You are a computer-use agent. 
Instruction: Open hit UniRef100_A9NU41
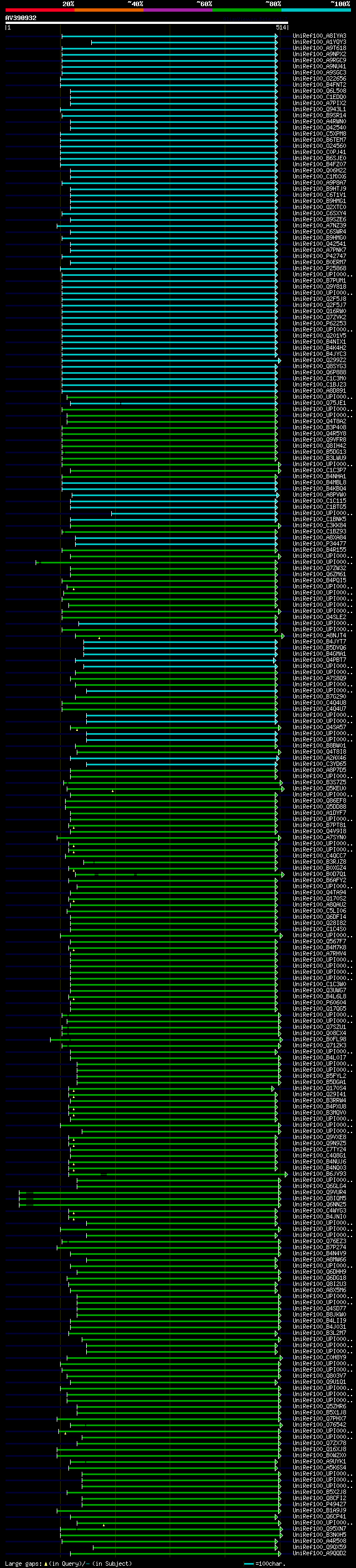coord(319,66)
